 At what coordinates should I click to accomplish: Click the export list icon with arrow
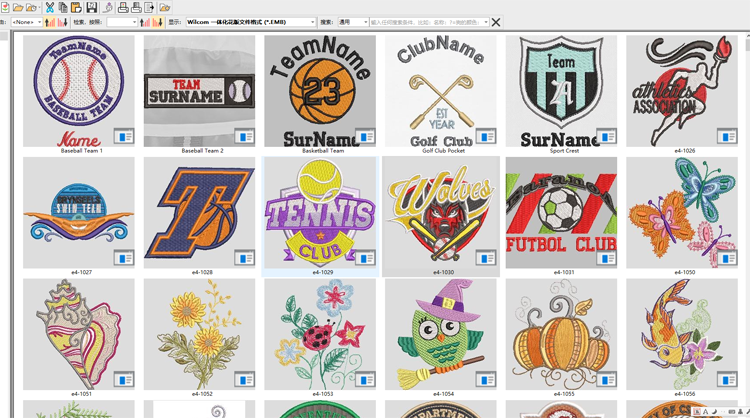click(x=149, y=8)
